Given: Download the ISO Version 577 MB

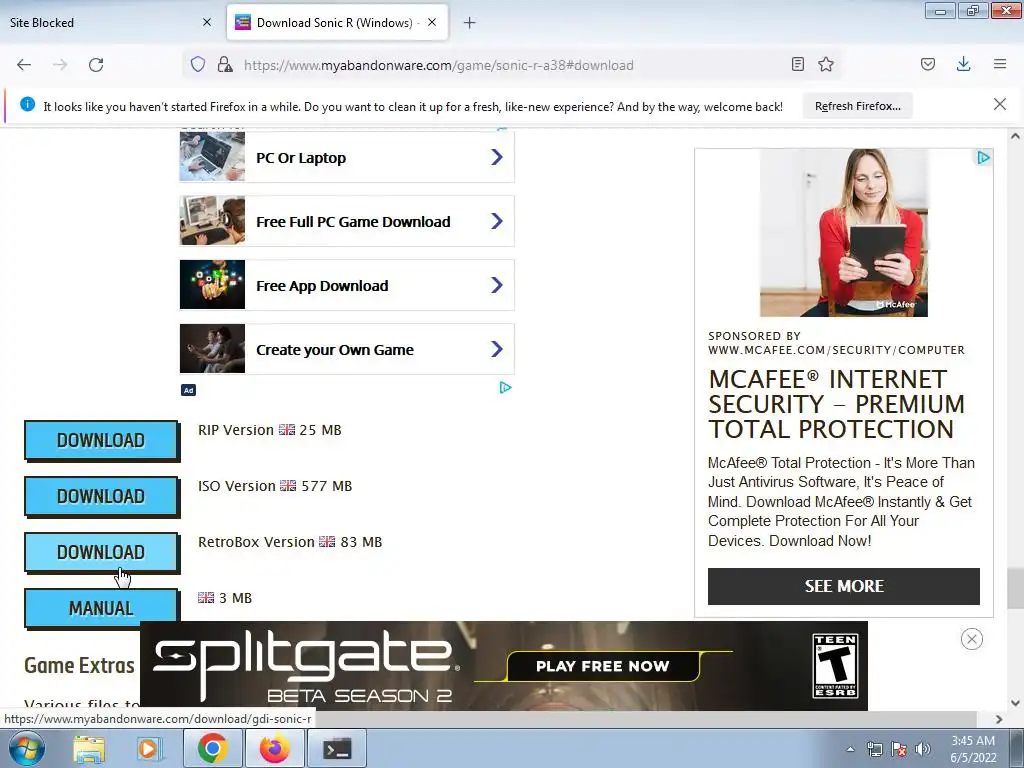Looking at the screenshot, I should tap(101, 496).
